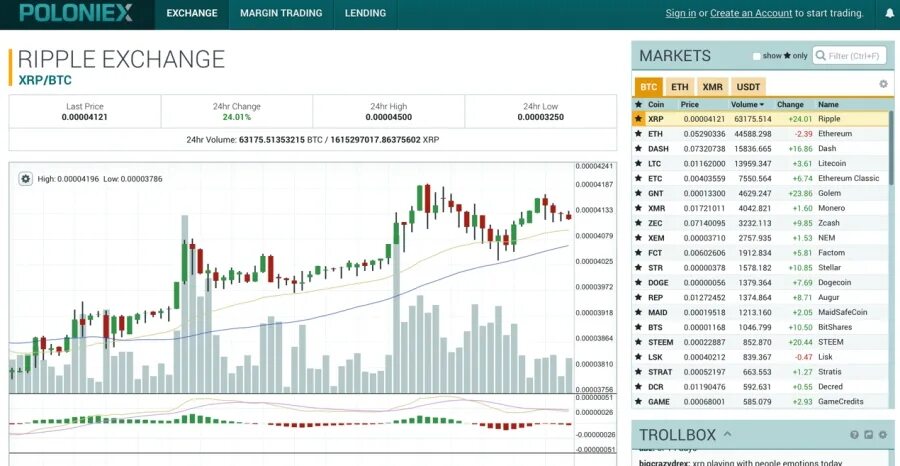Click the Create an Account link
This screenshot has width=900, height=466.
click(751, 13)
